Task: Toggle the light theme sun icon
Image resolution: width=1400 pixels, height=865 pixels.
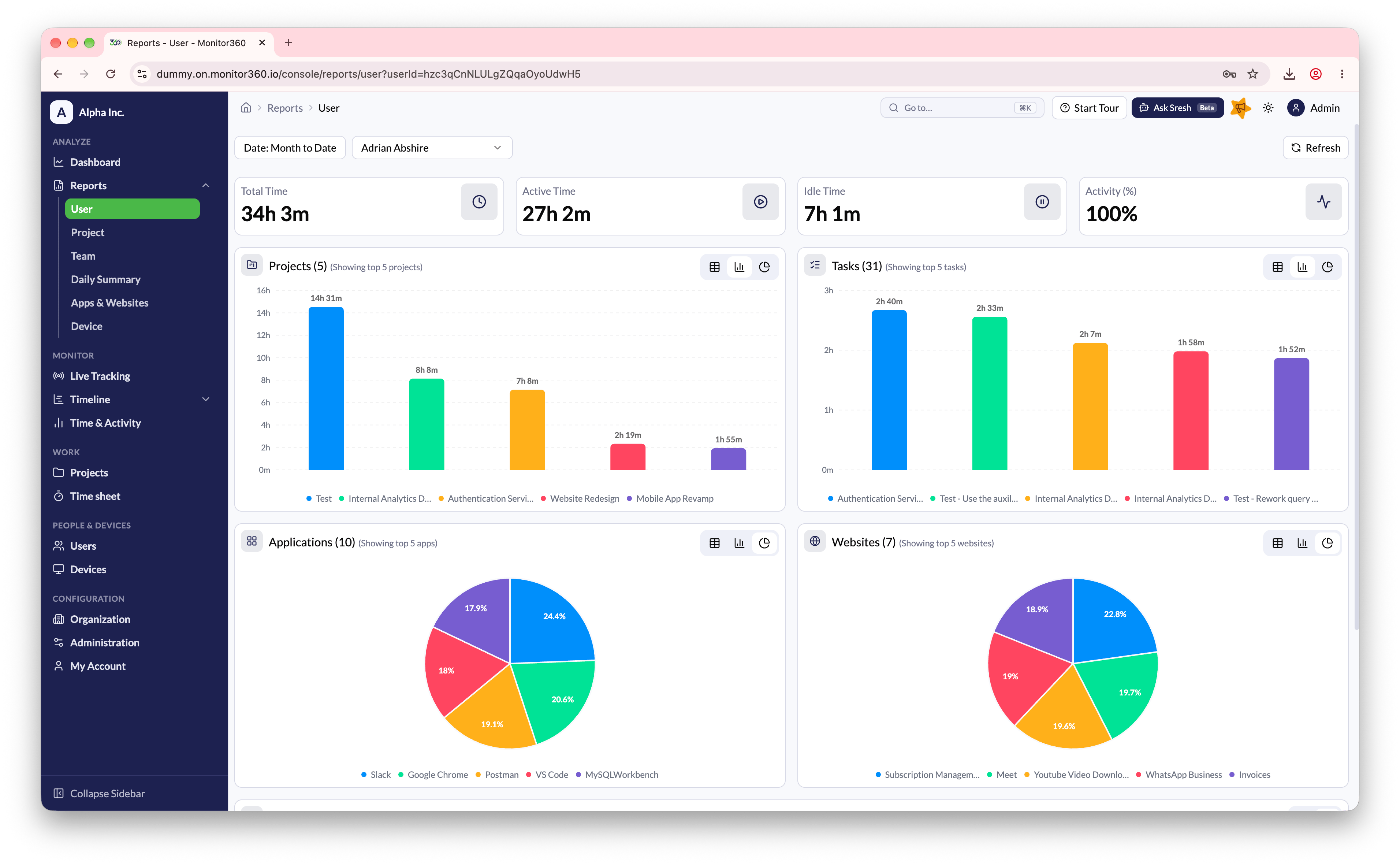Action: (1268, 108)
